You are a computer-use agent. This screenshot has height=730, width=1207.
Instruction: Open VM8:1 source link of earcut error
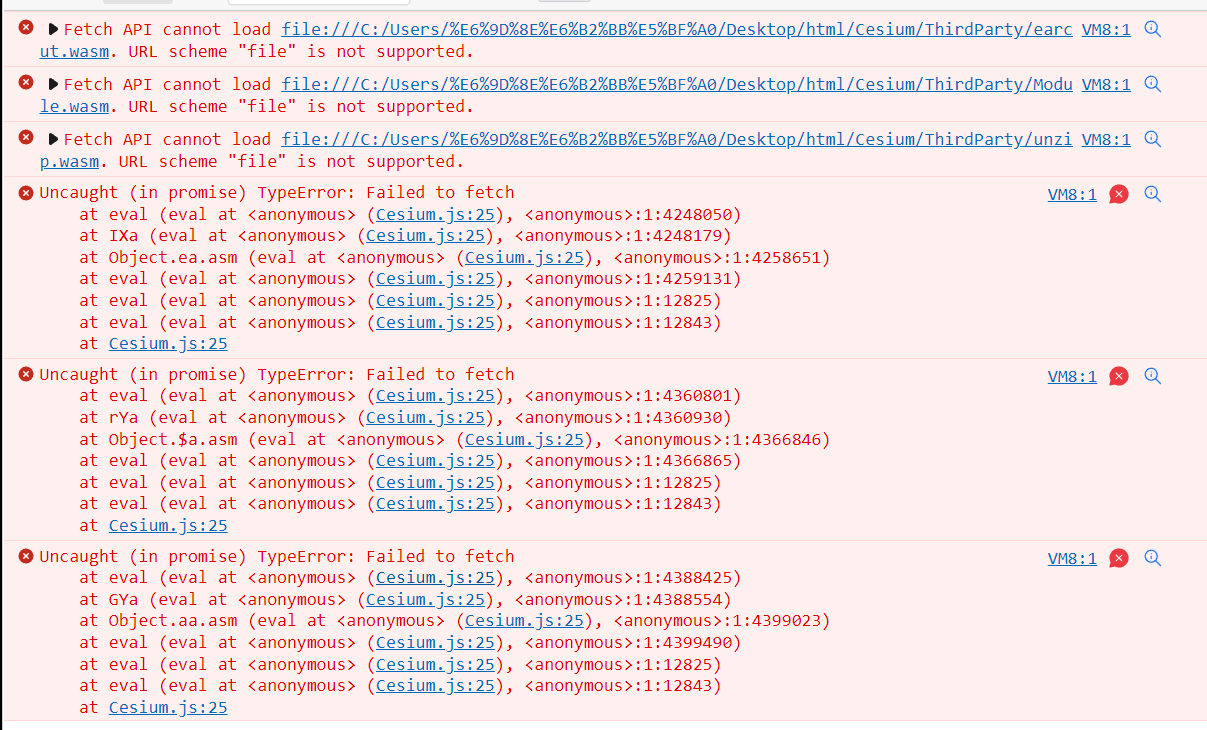click(x=1106, y=30)
